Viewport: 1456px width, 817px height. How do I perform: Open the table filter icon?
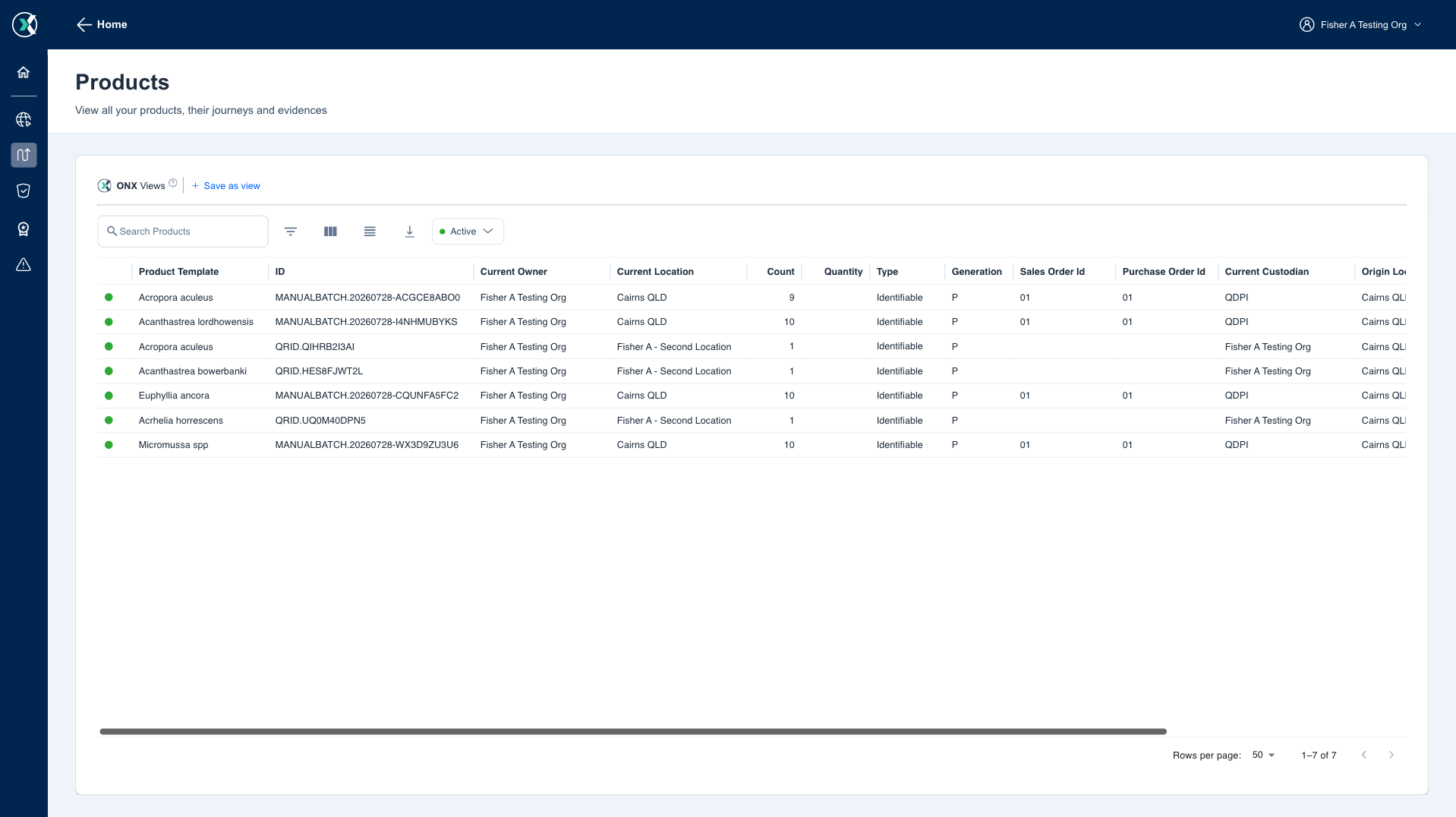tap(291, 232)
